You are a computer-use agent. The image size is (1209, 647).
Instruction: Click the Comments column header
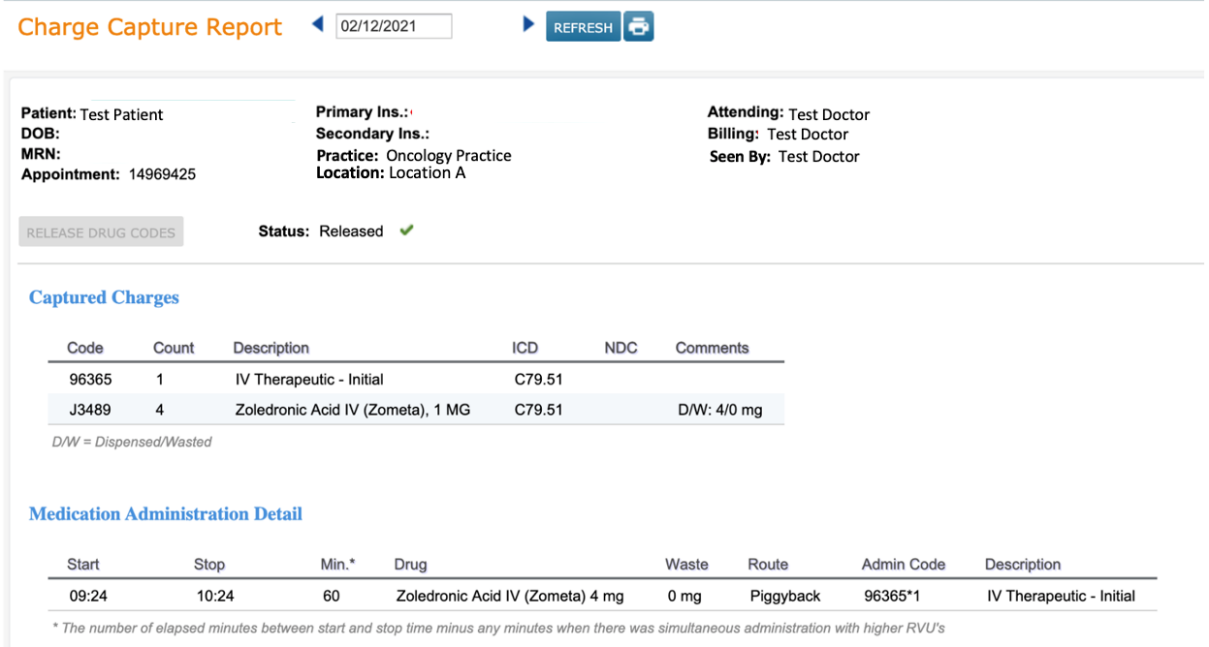tap(712, 348)
